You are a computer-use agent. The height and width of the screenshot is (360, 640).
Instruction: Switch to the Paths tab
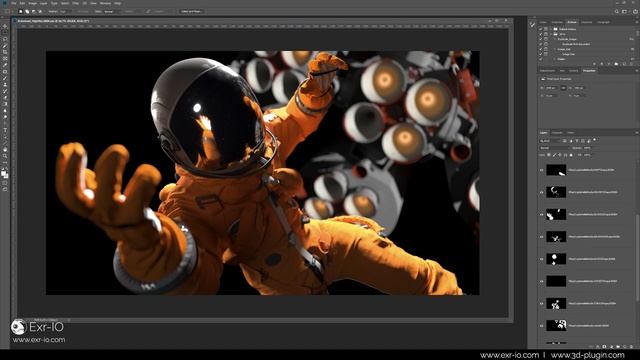tap(571, 133)
